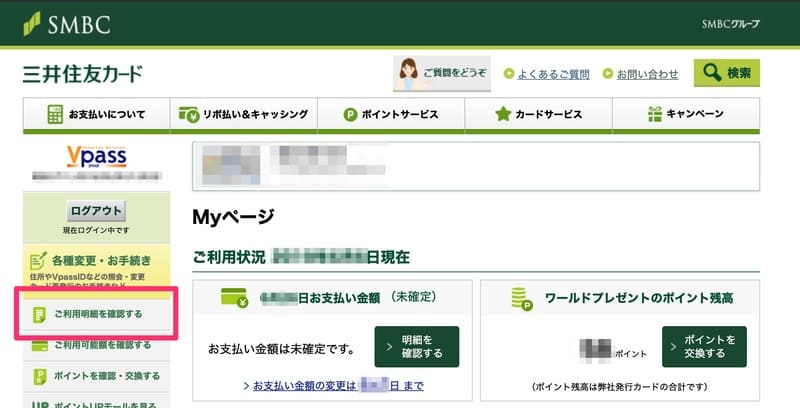800x408 pixels.
Task: Select ご利用可能額を確認する in sidebar
Action: pos(98,345)
